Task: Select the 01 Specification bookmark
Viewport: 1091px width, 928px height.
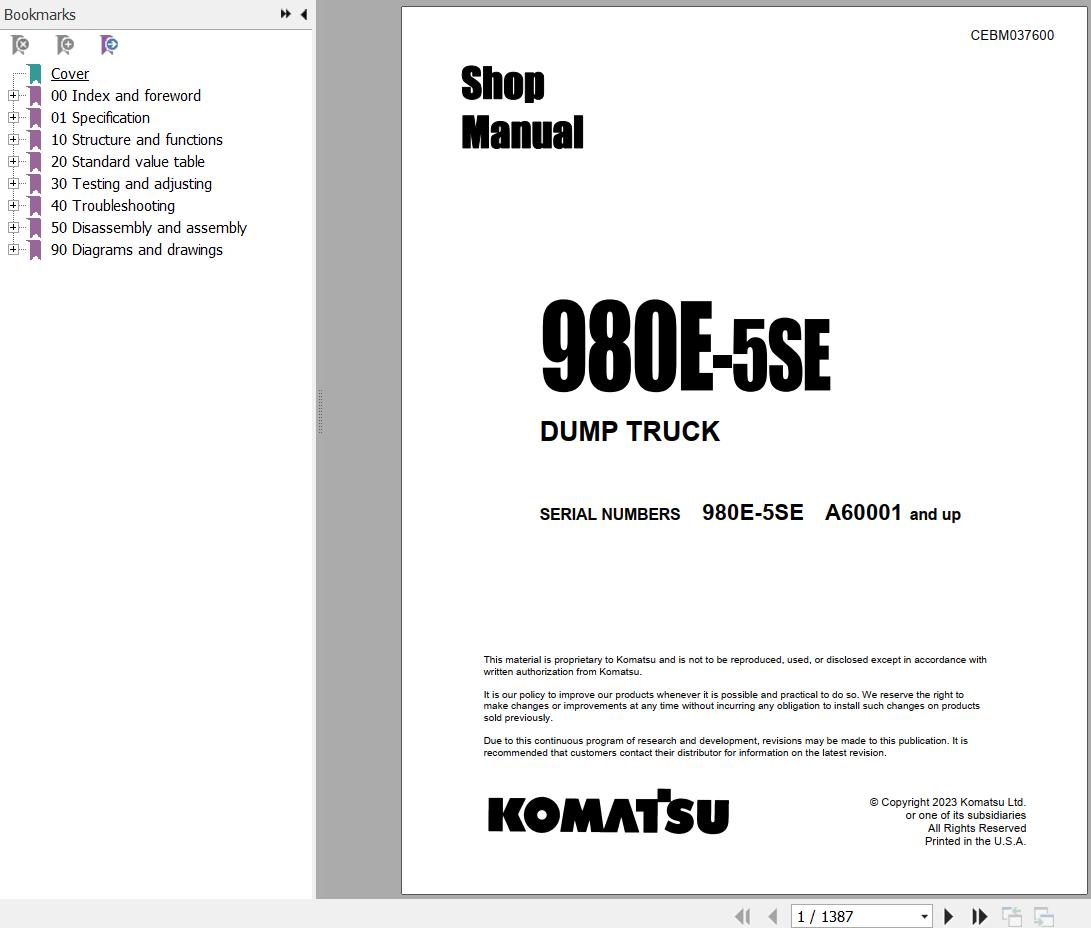Action: tap(100, 118)
